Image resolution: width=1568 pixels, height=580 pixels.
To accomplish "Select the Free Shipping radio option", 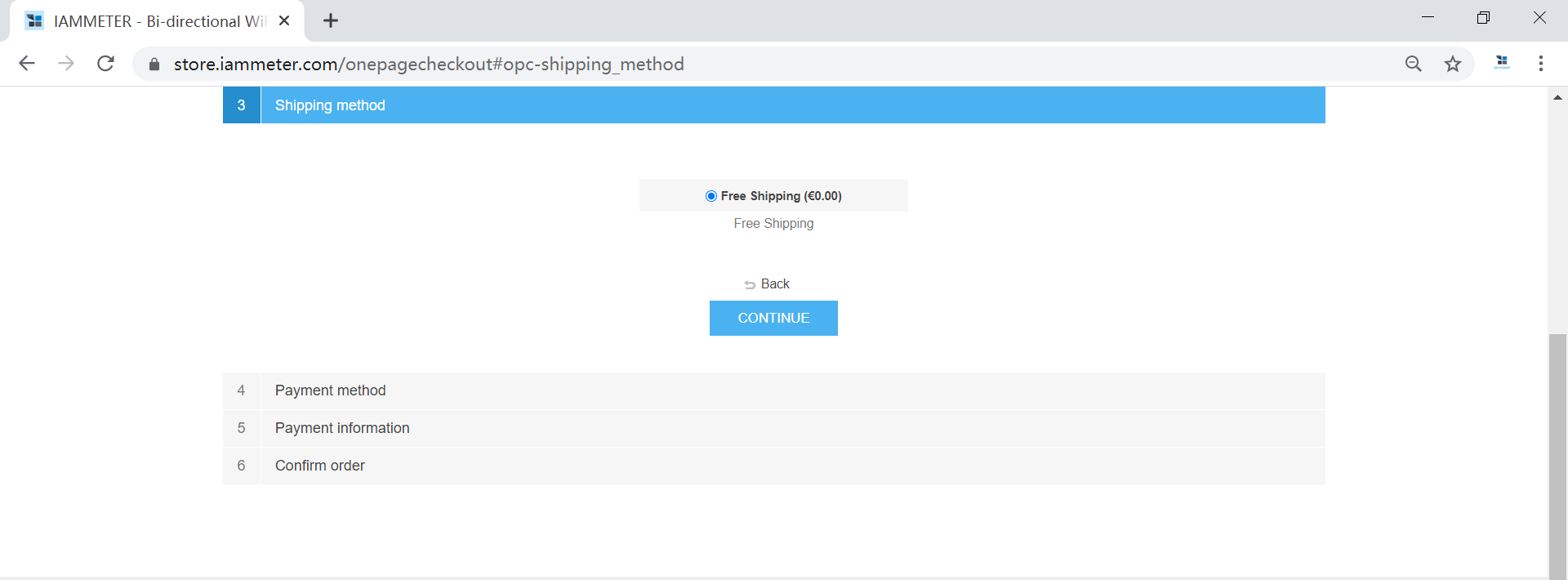I will [x=711, y=196].
